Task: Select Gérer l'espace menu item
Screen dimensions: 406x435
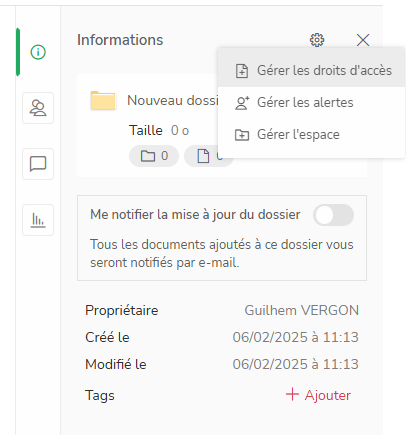Action: pyautogui.click(x=312, y=135)
